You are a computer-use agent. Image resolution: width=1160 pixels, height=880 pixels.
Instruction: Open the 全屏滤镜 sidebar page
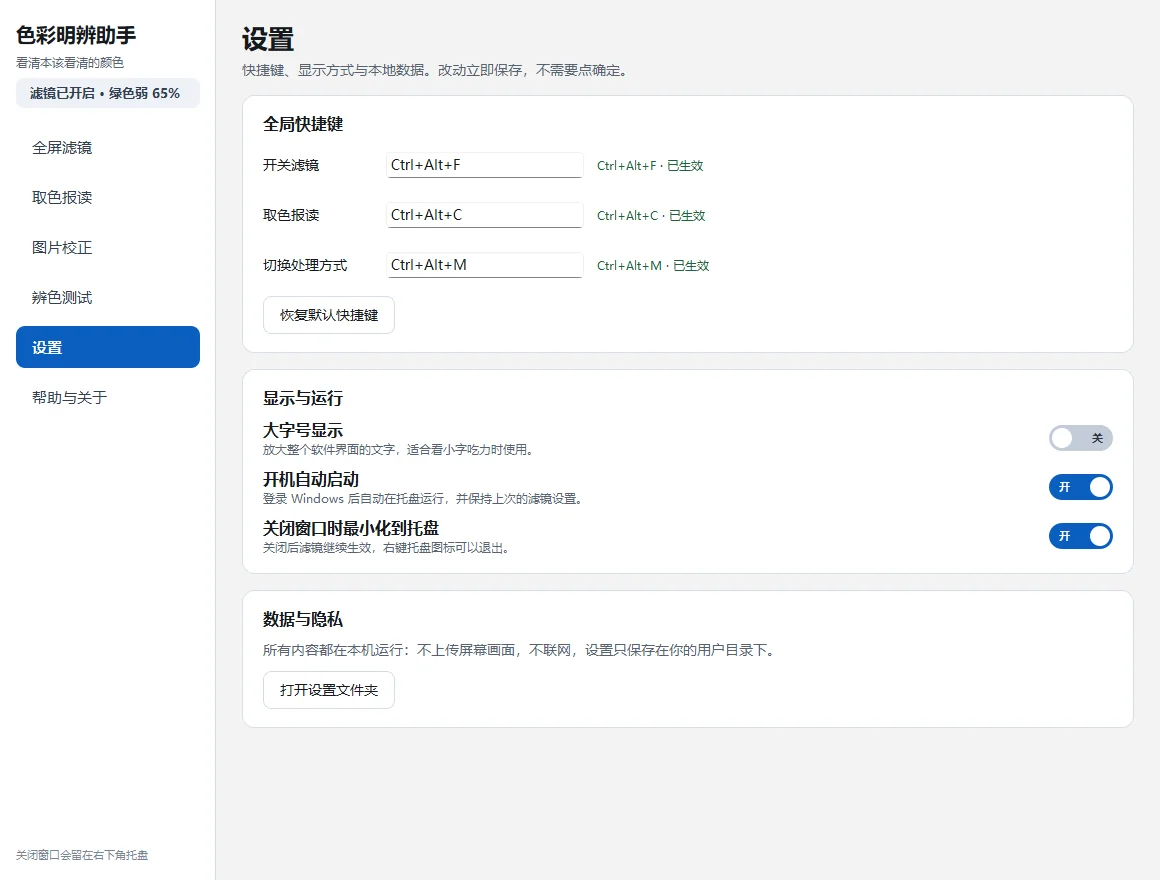pos(108,148)
